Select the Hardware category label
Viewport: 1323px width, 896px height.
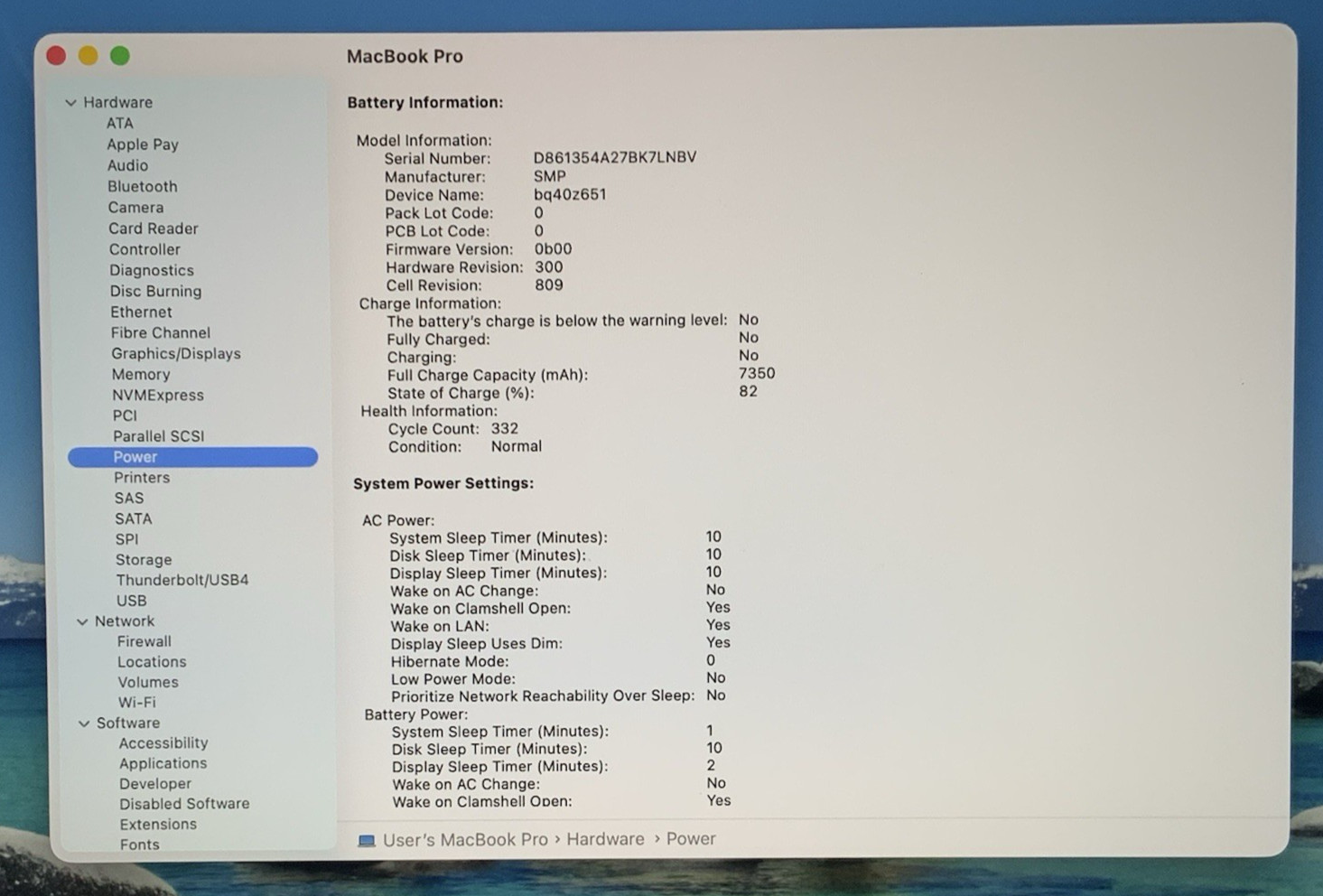click(x=117, y=103)
